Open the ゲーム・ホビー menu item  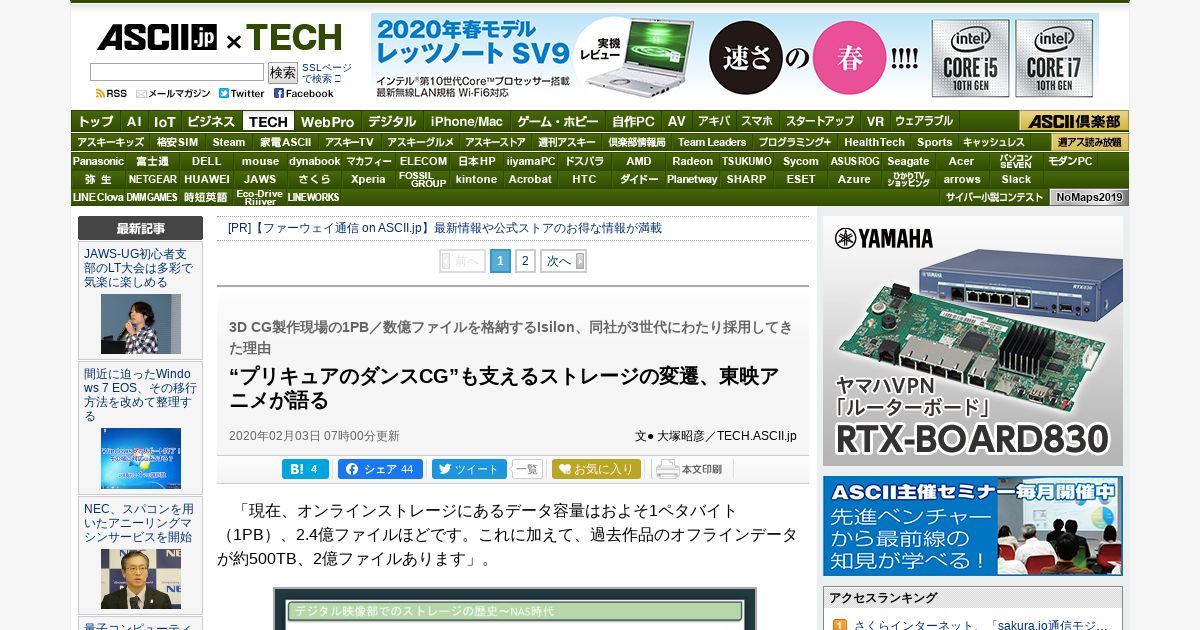tap(558, 121)
